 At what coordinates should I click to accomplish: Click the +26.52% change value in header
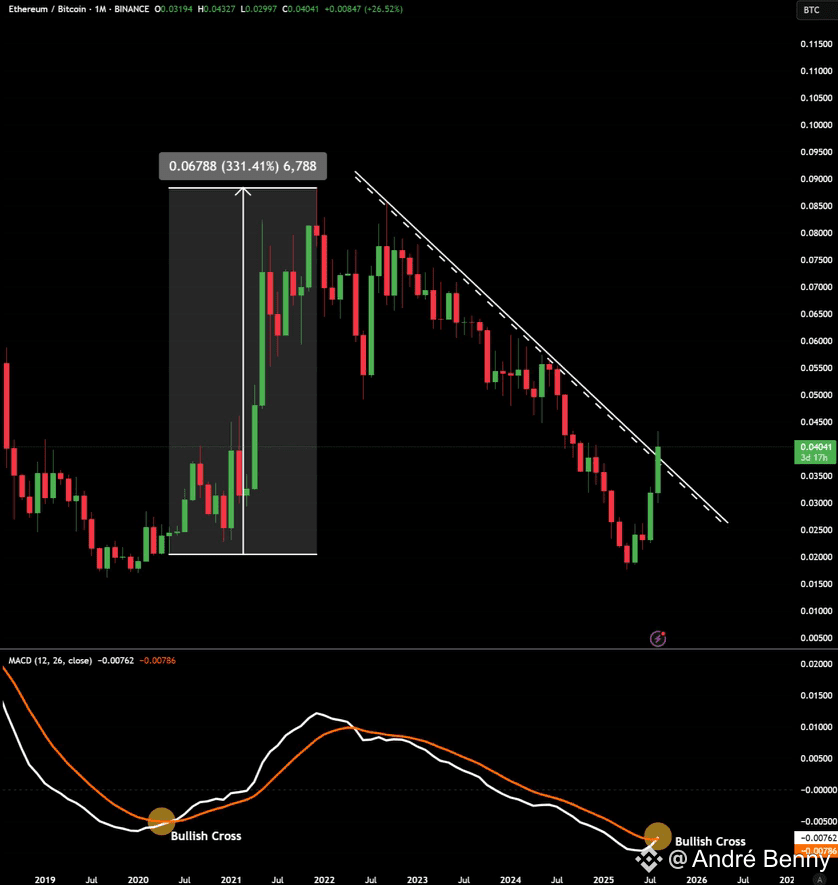(x=383, y=9)
